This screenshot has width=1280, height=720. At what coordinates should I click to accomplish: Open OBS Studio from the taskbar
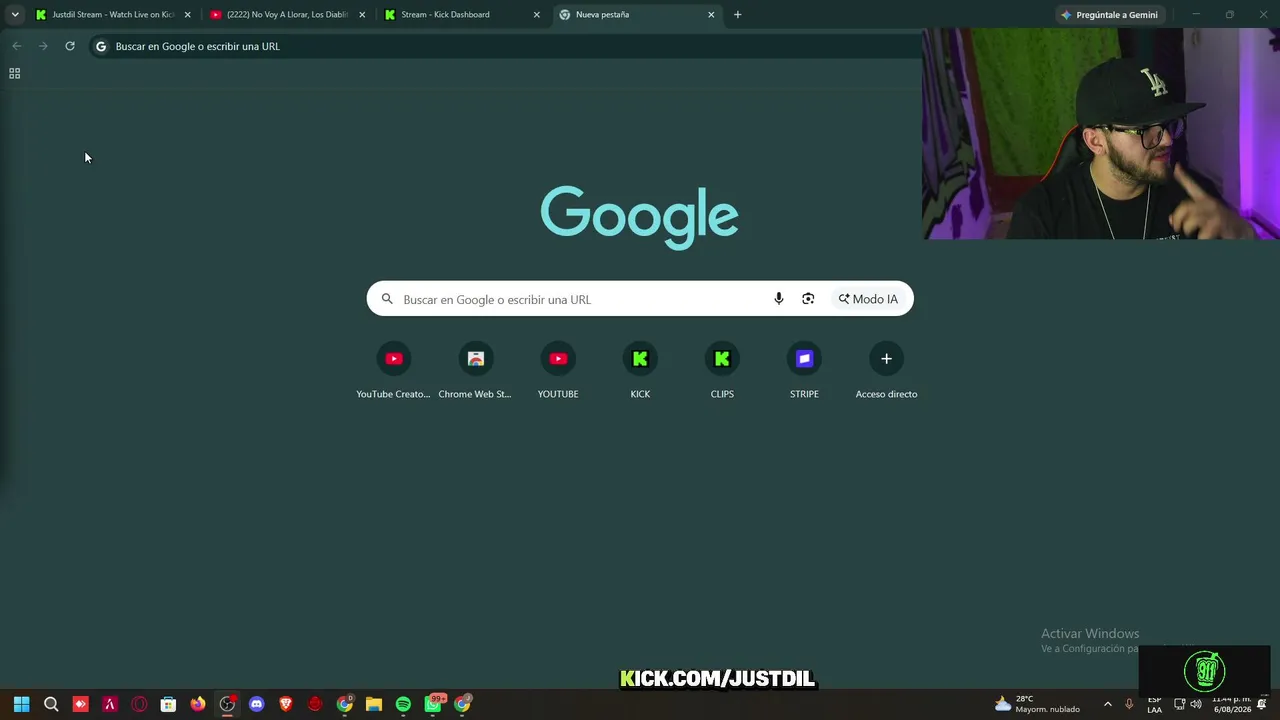point(227,704)
